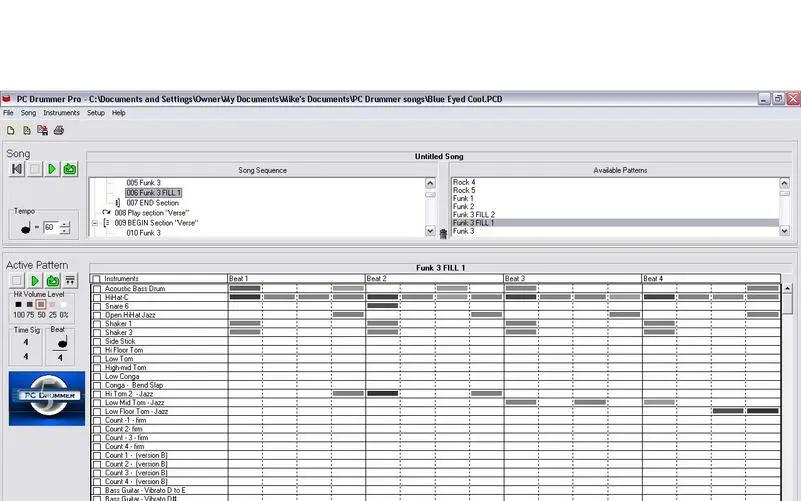This screenshot has width=801, height=501.
Task: Click the 008 Play section loop icon
Action: pyautogui.click(x=106, y=213)
